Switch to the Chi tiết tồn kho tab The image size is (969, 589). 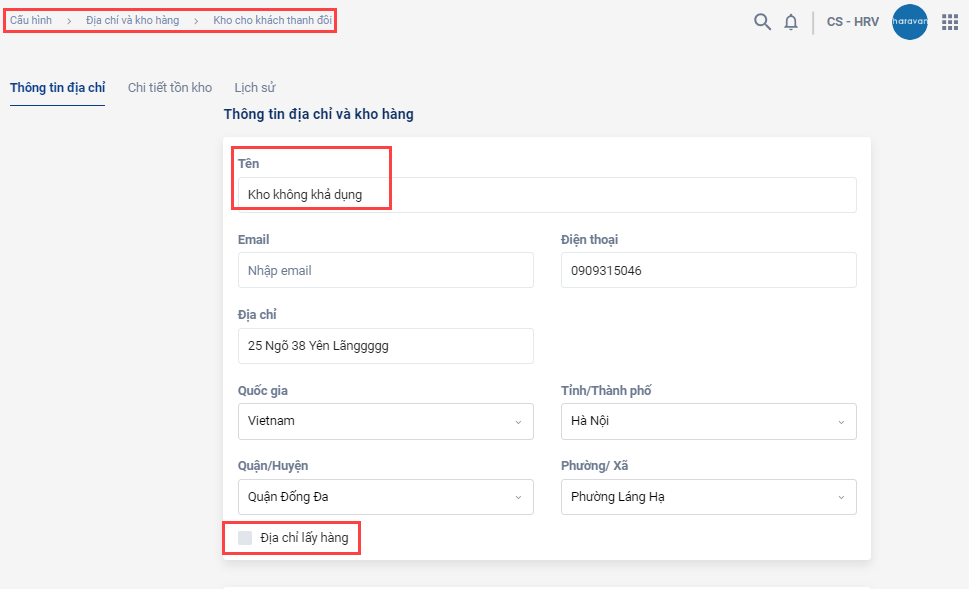coord(170,88)
